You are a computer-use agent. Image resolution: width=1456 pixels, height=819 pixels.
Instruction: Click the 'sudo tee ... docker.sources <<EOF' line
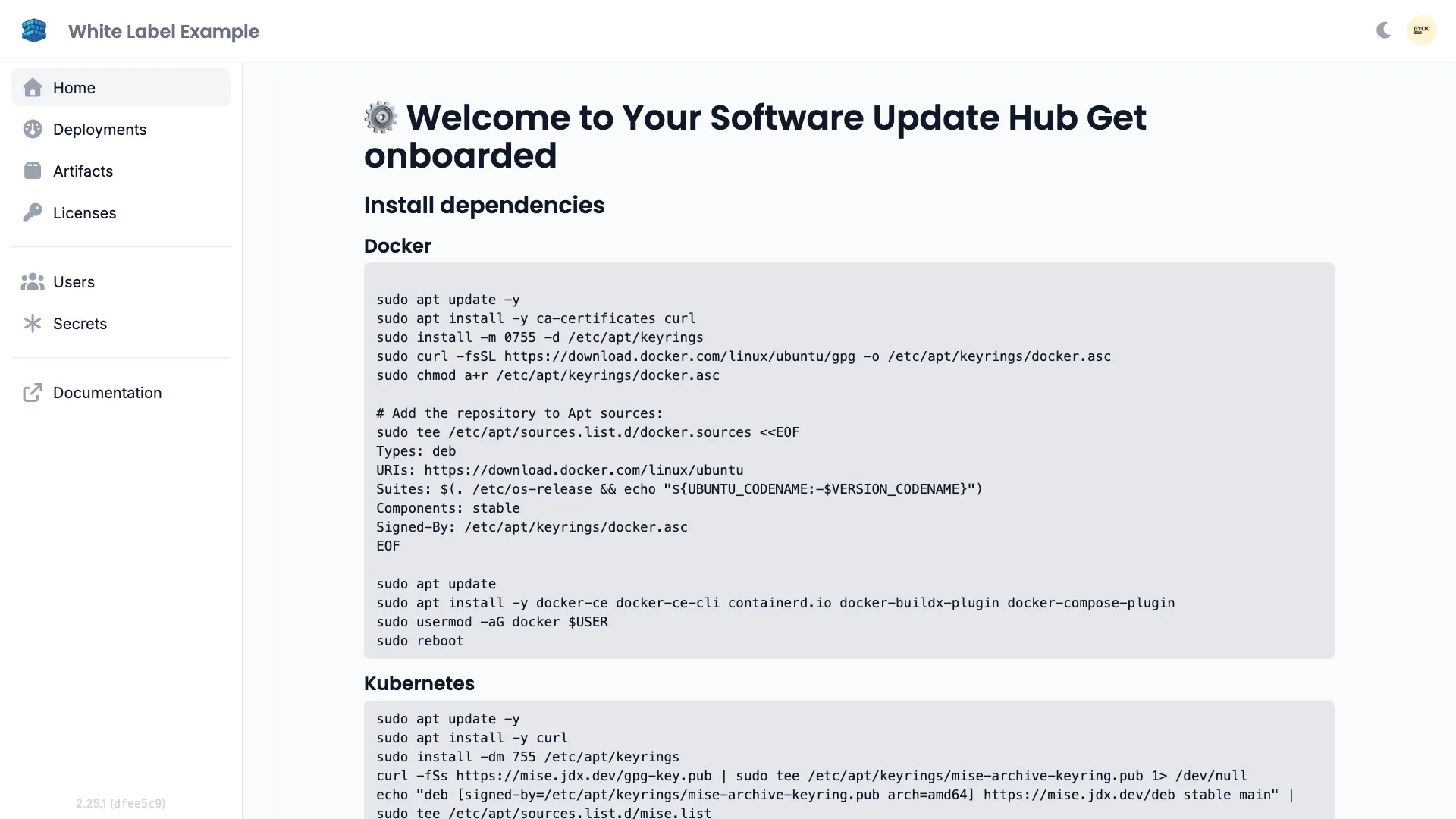click(588, 432)
